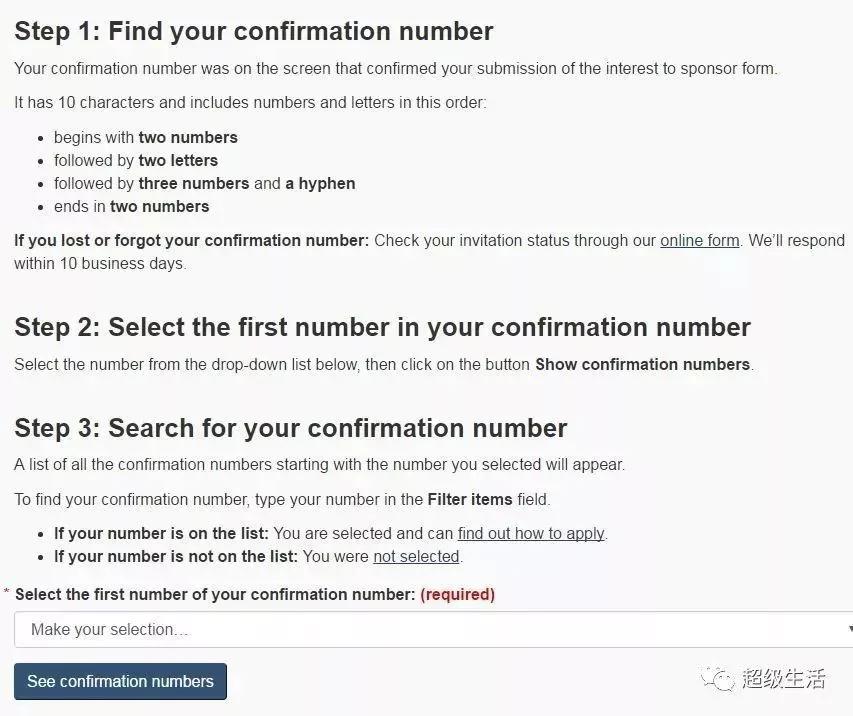853x716 pixels.
Task: Click the red asterisk required marker
Action: [7, 591]
